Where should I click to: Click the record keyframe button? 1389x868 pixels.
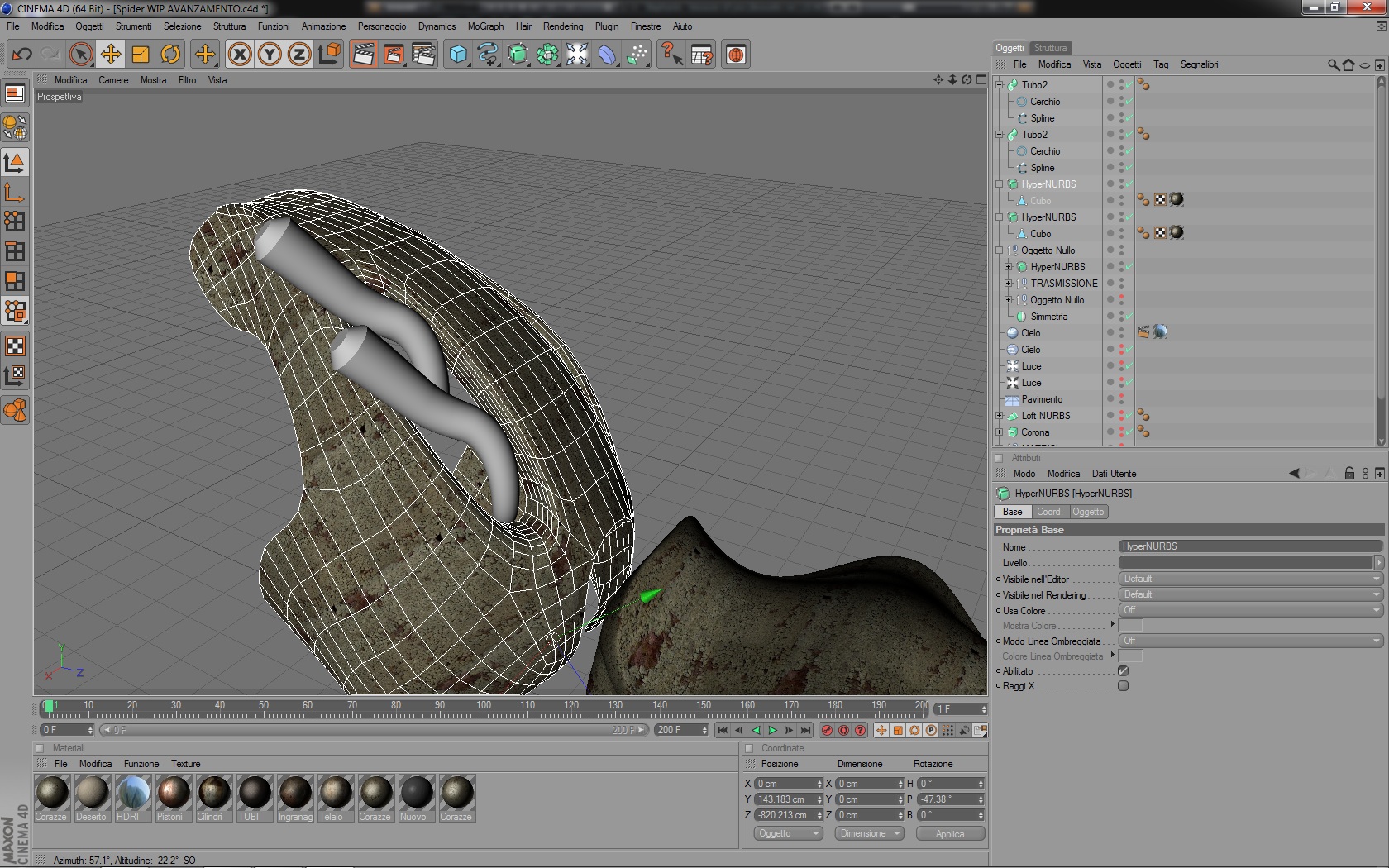pos(827,731)
